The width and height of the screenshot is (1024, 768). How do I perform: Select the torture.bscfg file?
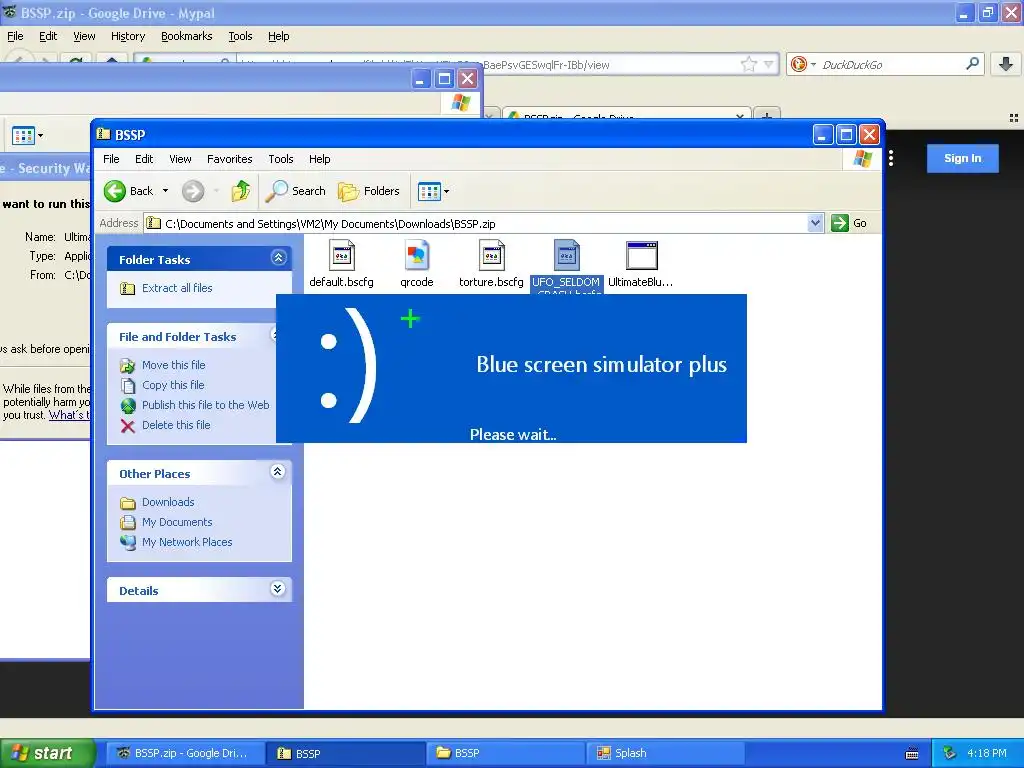coord(491,264)
